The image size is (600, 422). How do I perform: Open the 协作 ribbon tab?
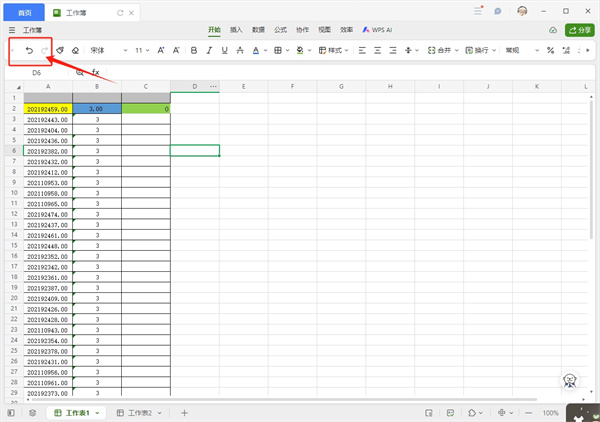click(302, 30)
